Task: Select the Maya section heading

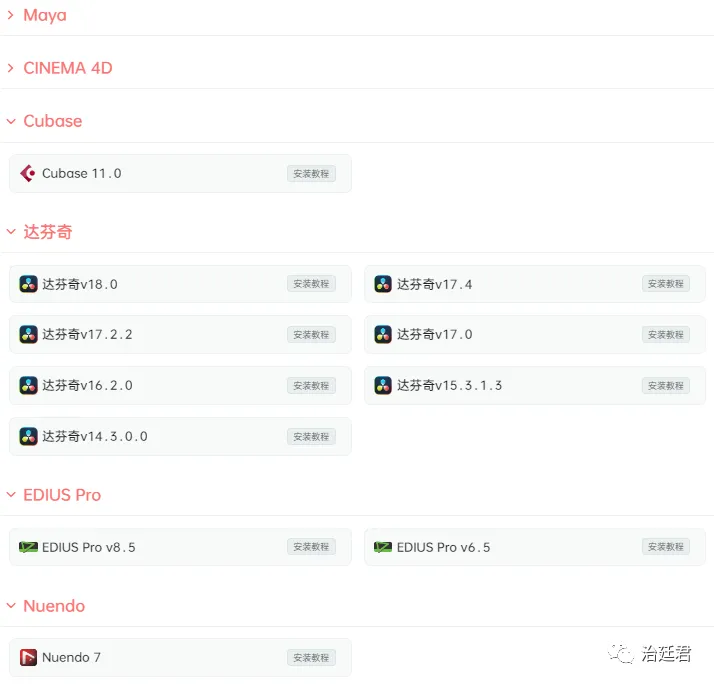Action: 45,15
